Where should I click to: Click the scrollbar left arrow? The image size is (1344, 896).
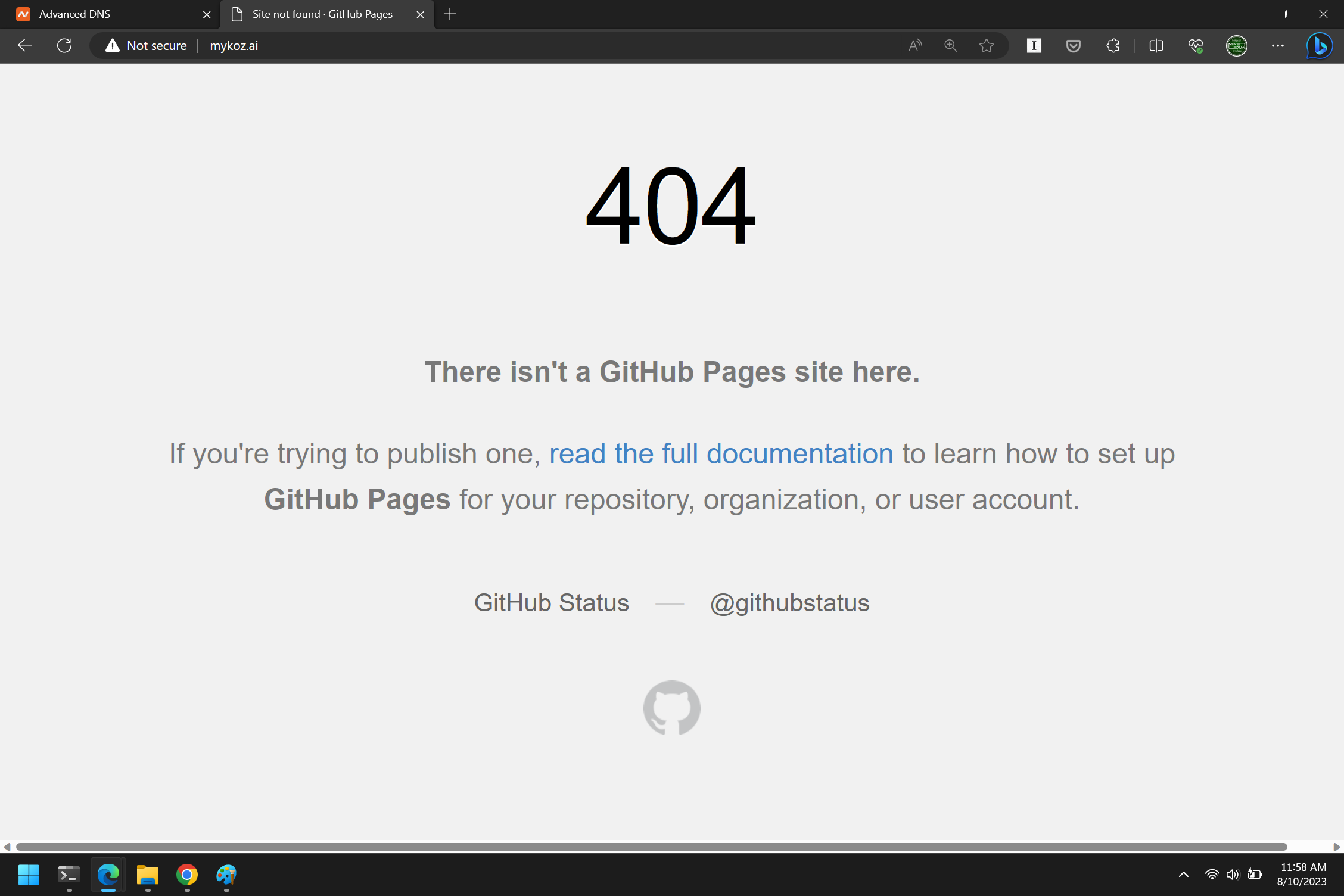pyautogui.click(x=7, y=847)
